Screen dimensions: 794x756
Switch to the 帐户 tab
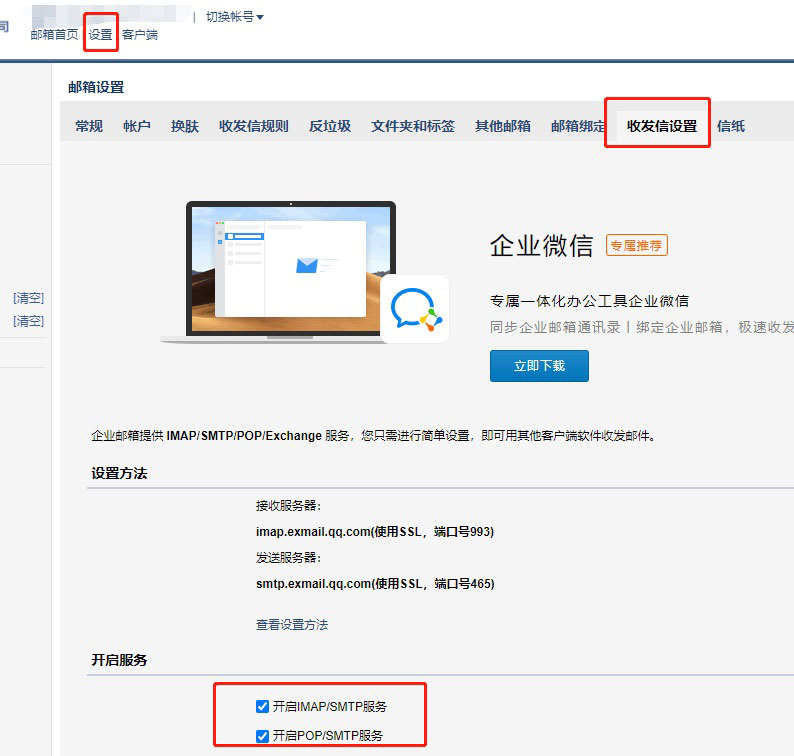coord(137,126)
